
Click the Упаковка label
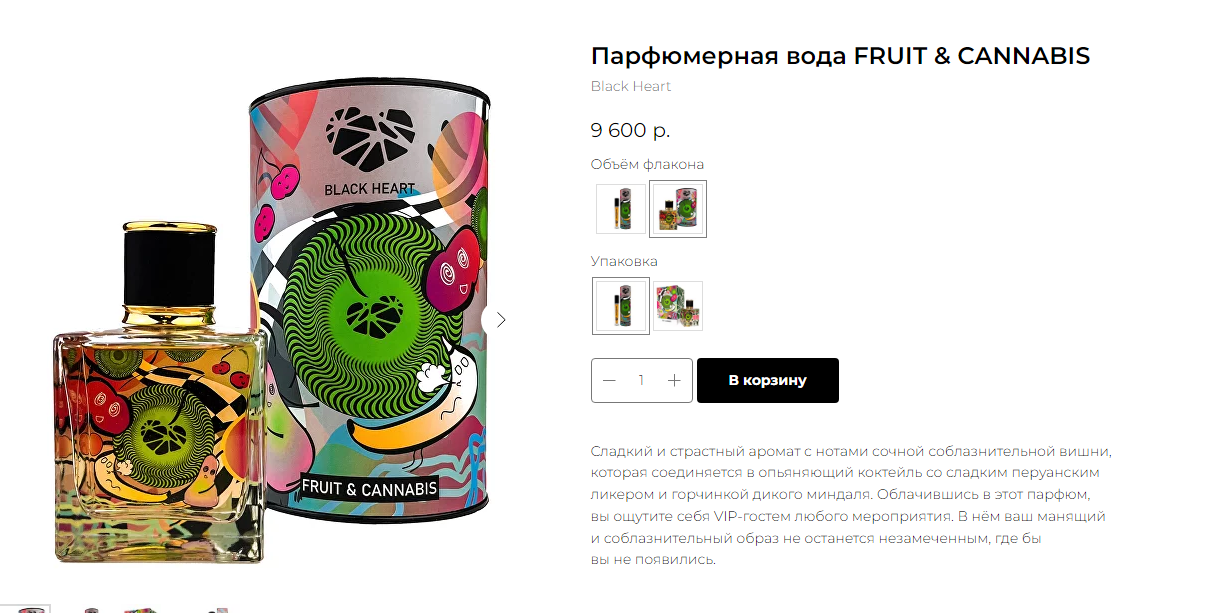click(624, 261)
